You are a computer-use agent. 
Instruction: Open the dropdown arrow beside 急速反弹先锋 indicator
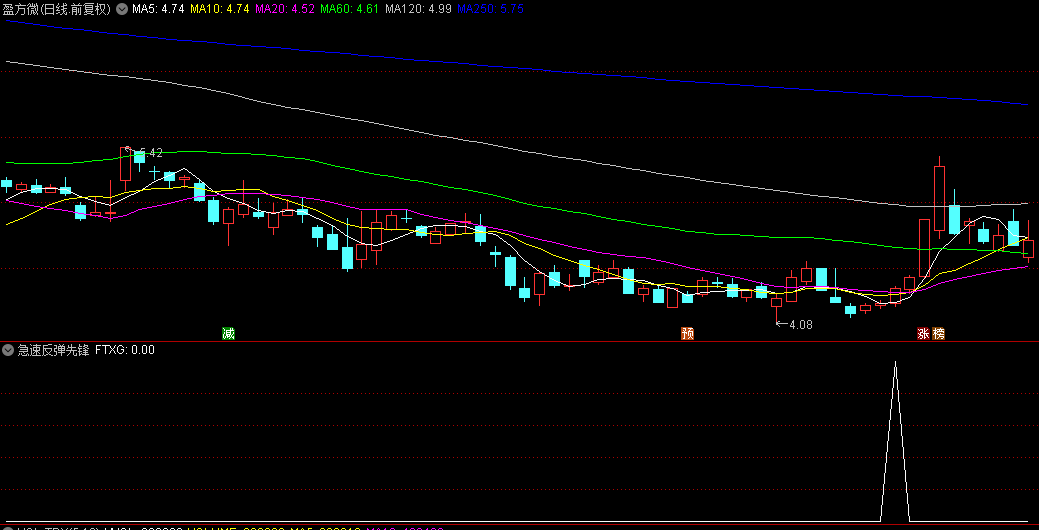point(8,350)
